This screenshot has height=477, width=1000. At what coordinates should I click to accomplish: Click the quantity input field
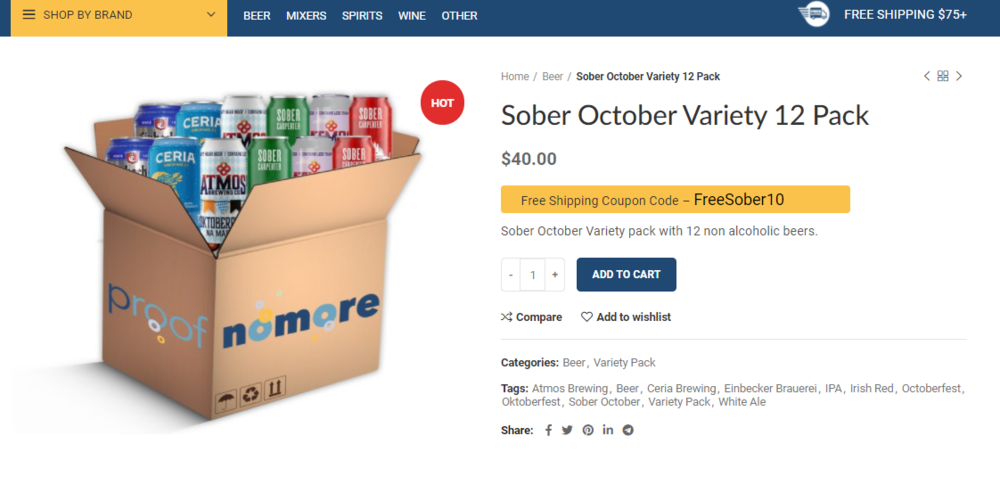coord(533,275)
